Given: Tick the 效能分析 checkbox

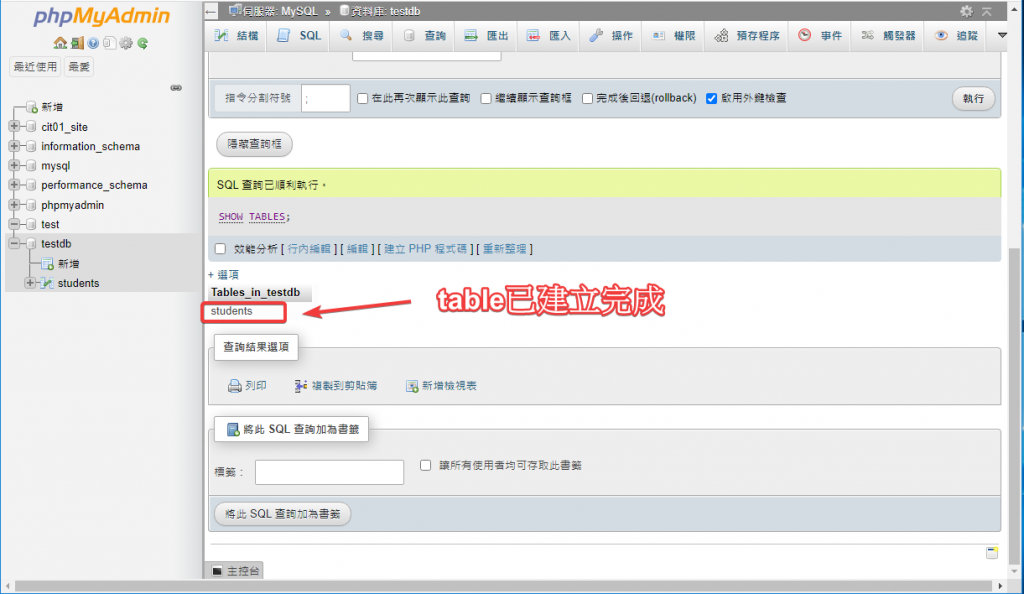Looking at the screenshot, I should pyautogui.click(x=221, y=249).
